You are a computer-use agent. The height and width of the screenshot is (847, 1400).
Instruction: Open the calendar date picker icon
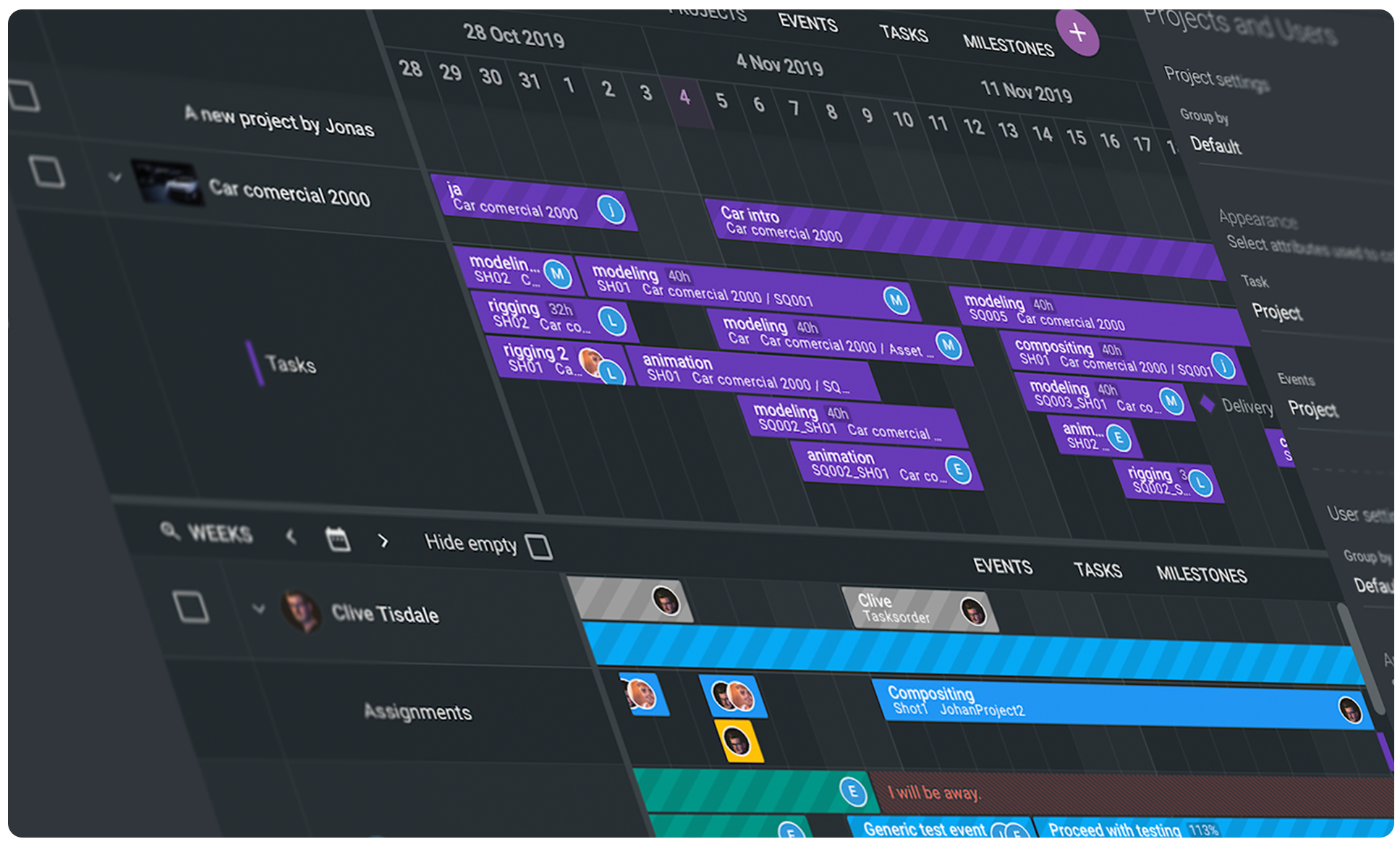[337, 539]
